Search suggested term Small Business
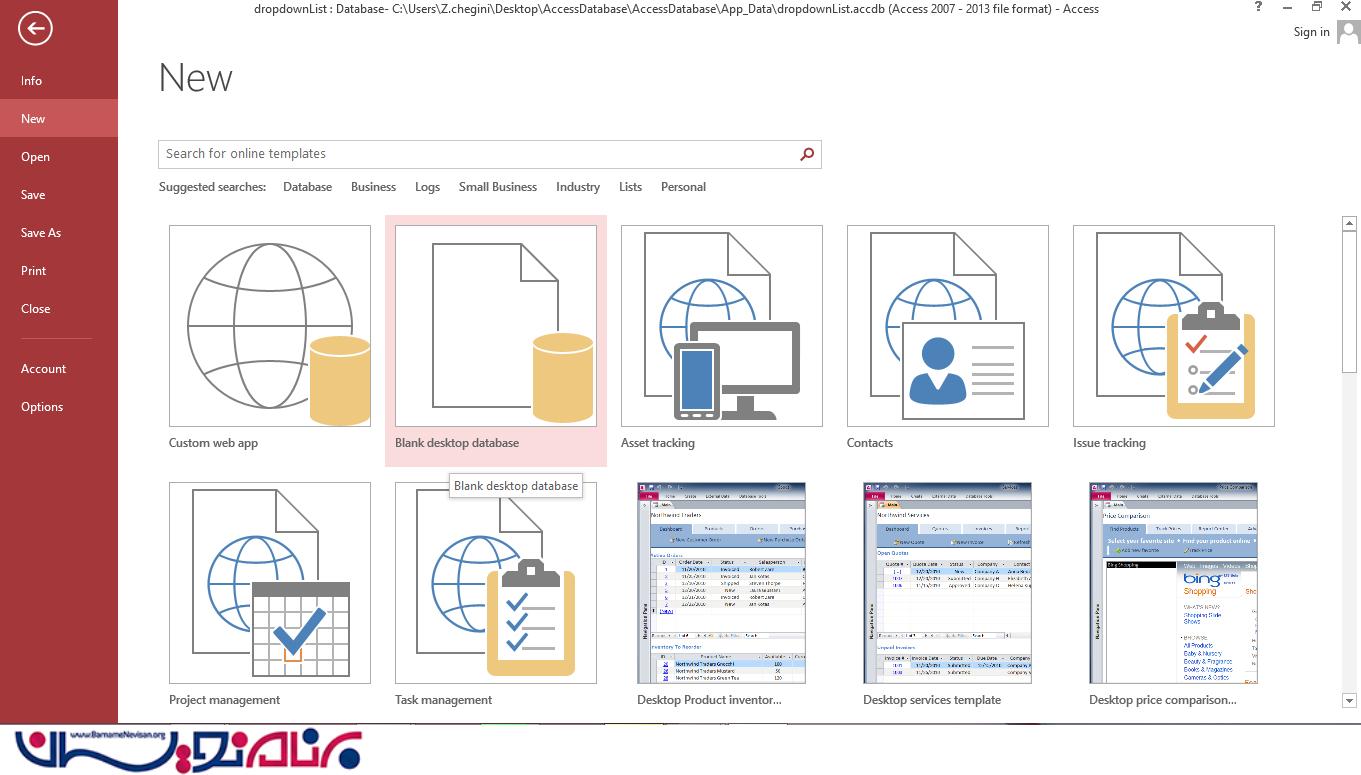Screen dimensions: 1361x775 pyautogui.click(x=498, y=187)
